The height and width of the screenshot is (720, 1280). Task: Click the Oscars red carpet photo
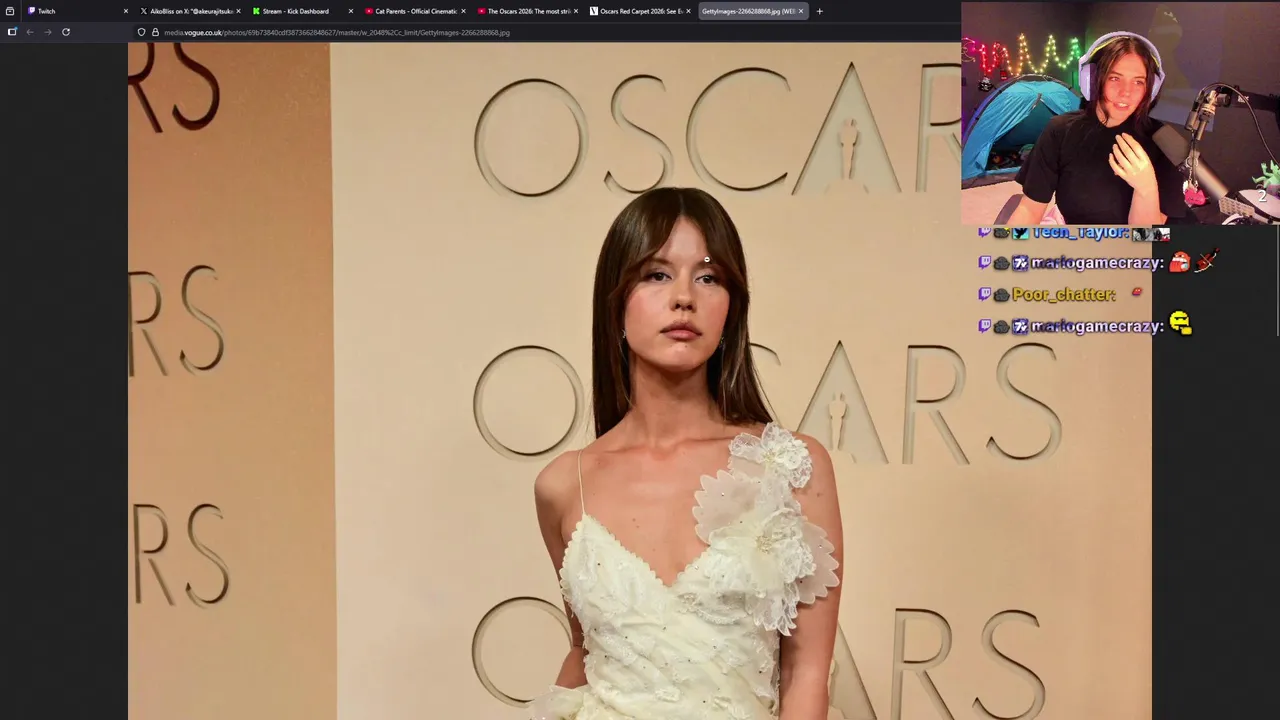point(640,381)
